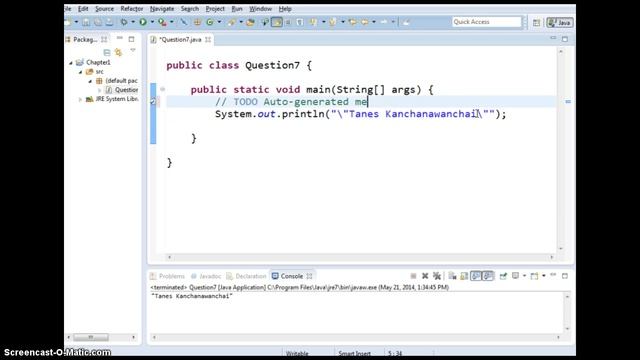
Task: Click the Collapse All icon in Package Explorer
Action: (x=107, y=52)
